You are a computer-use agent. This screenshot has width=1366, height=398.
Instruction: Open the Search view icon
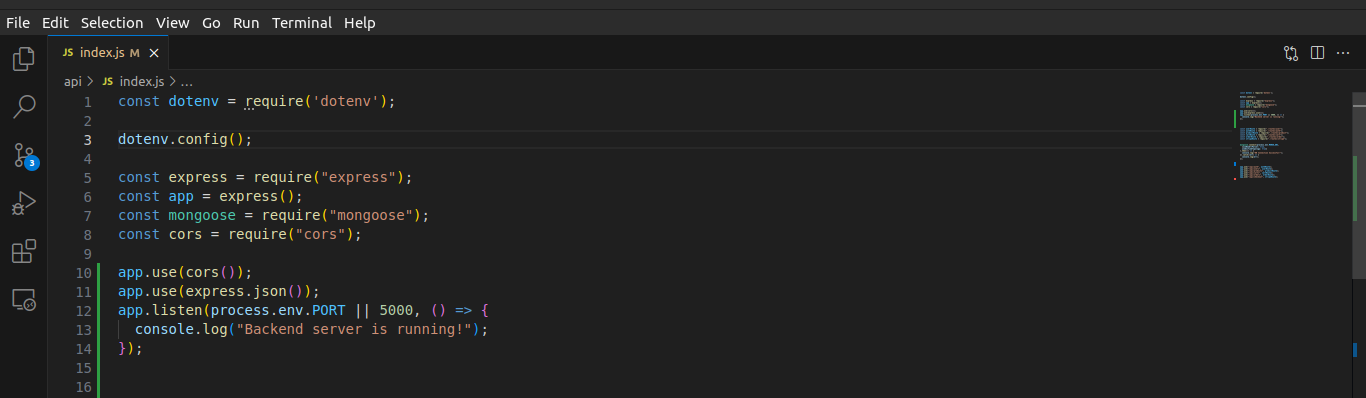[x=24, y=107]
